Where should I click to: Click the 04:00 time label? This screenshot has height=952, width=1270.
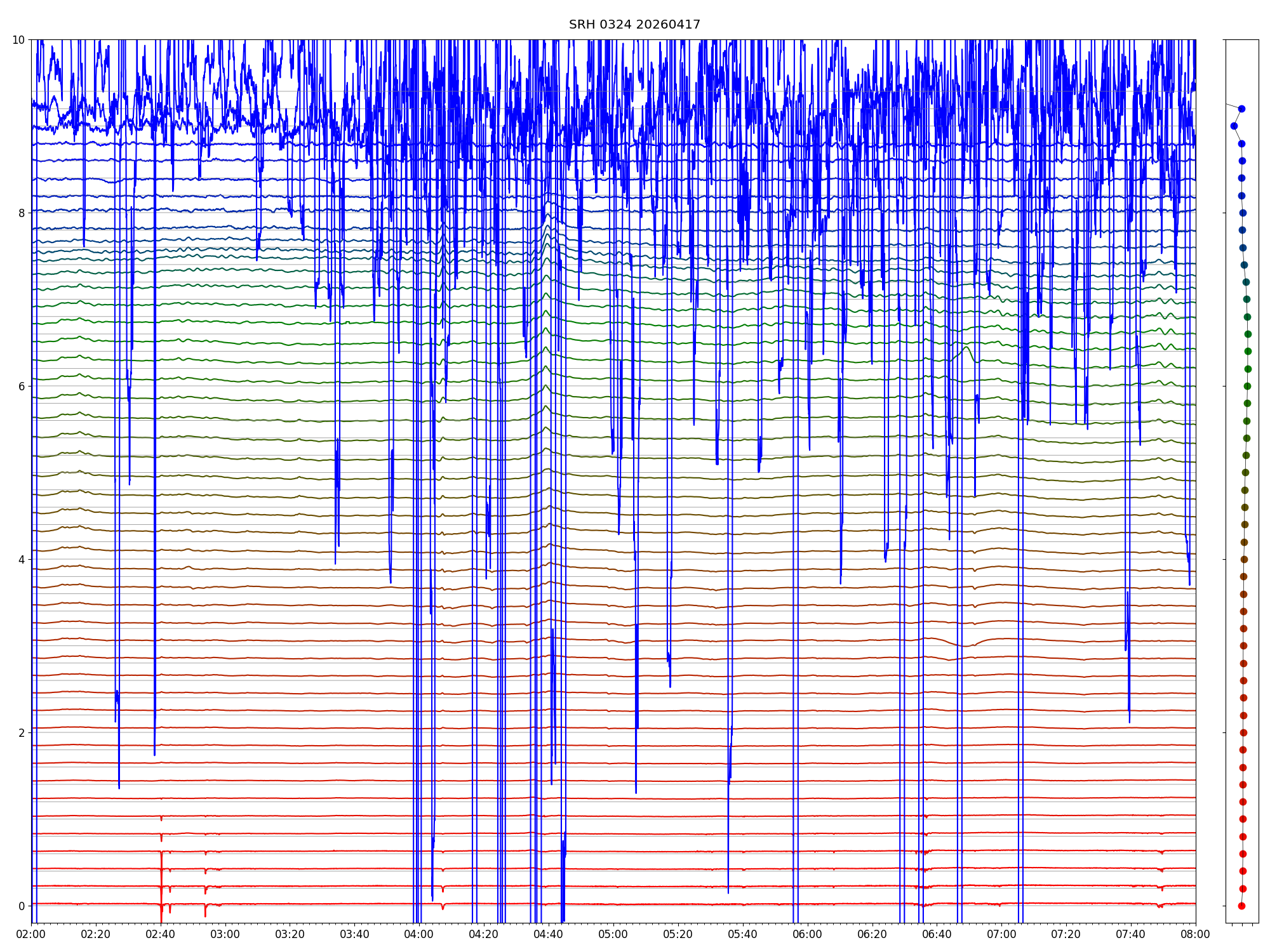coord(419,934)
